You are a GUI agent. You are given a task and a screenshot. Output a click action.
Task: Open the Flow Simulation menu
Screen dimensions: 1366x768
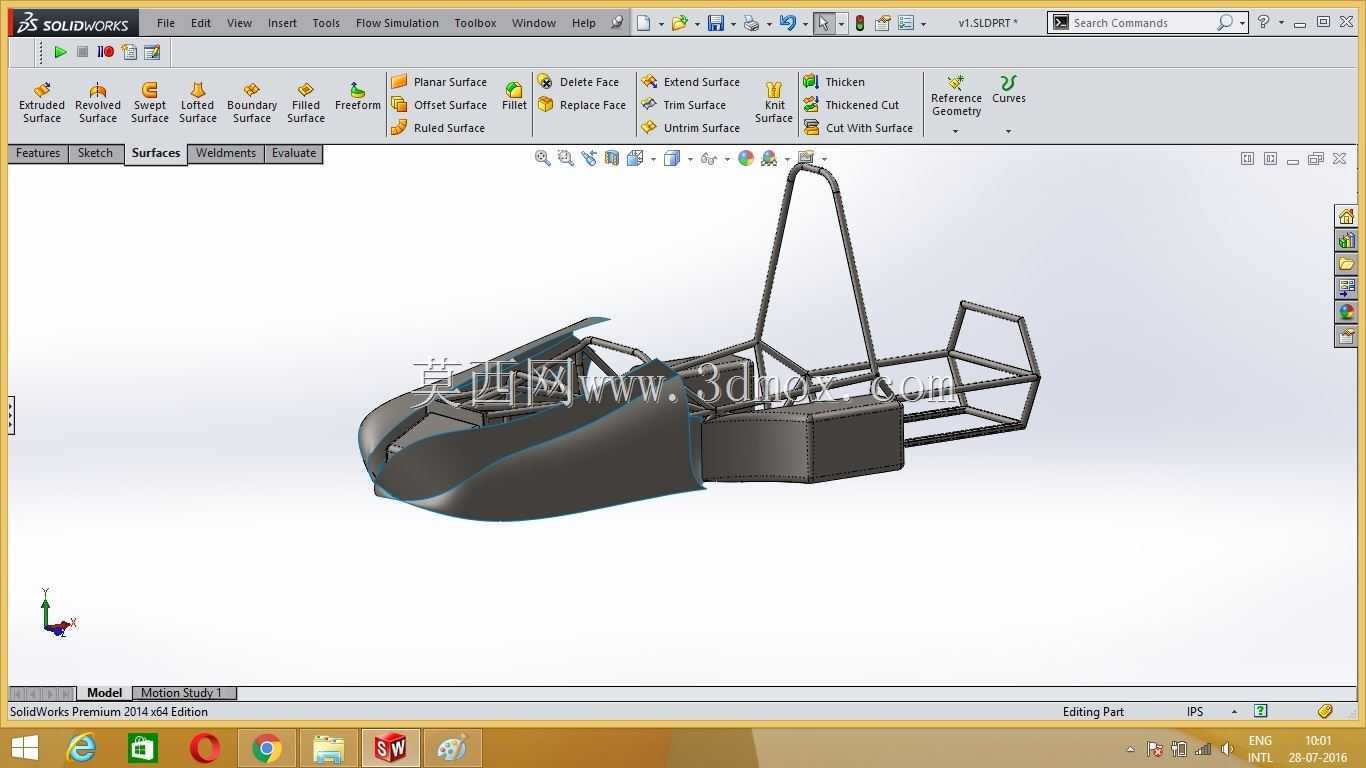pos(397,23)
